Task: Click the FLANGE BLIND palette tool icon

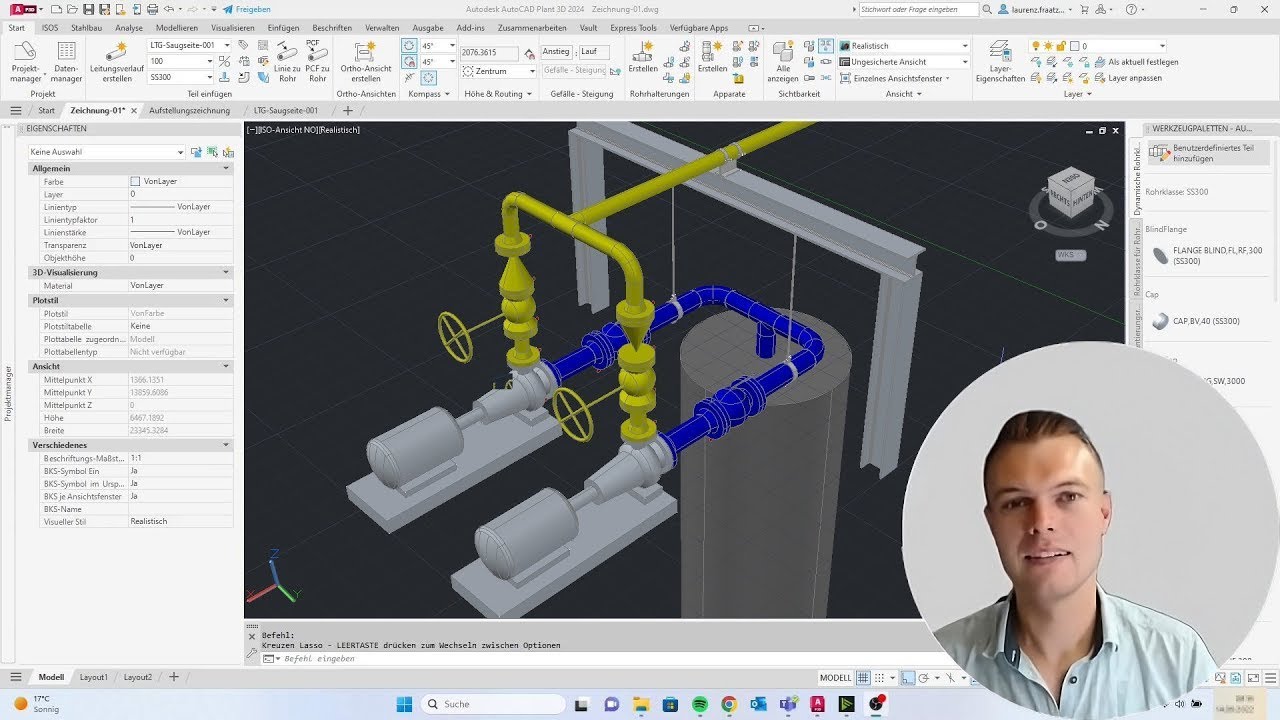Action: (x=1160, y=256)
